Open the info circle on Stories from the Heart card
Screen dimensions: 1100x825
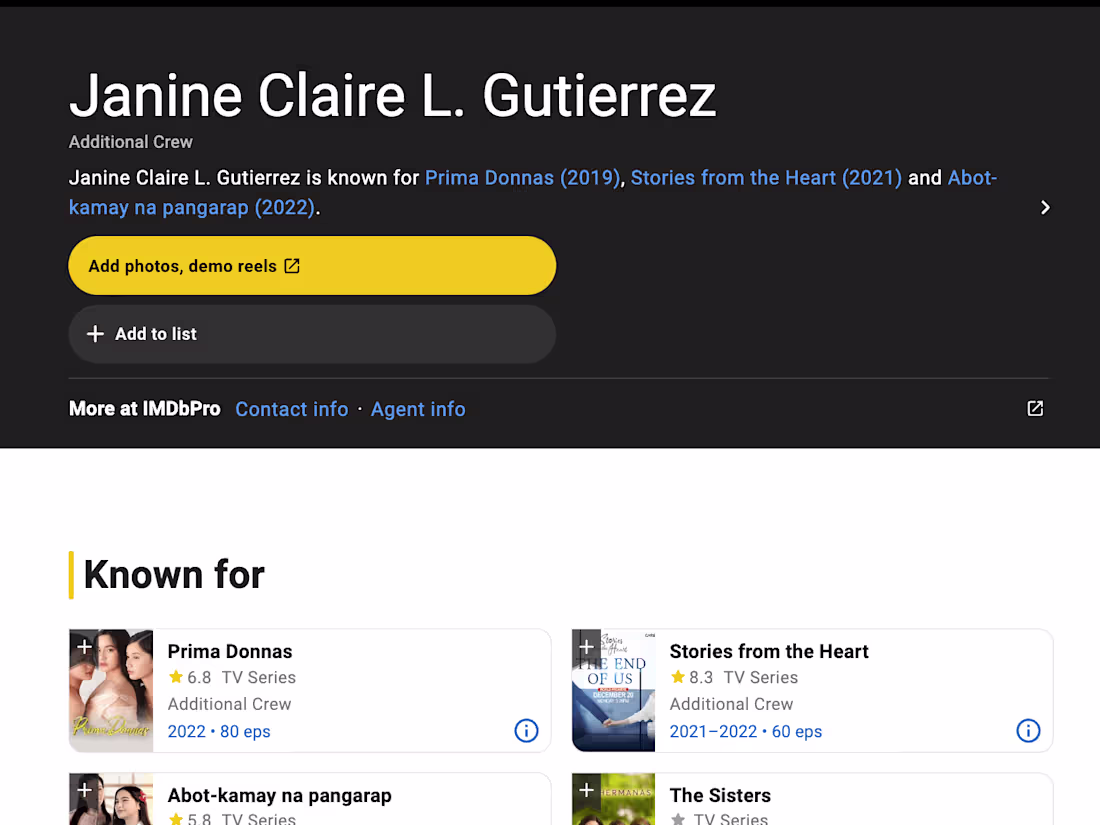pos(1028,731)
